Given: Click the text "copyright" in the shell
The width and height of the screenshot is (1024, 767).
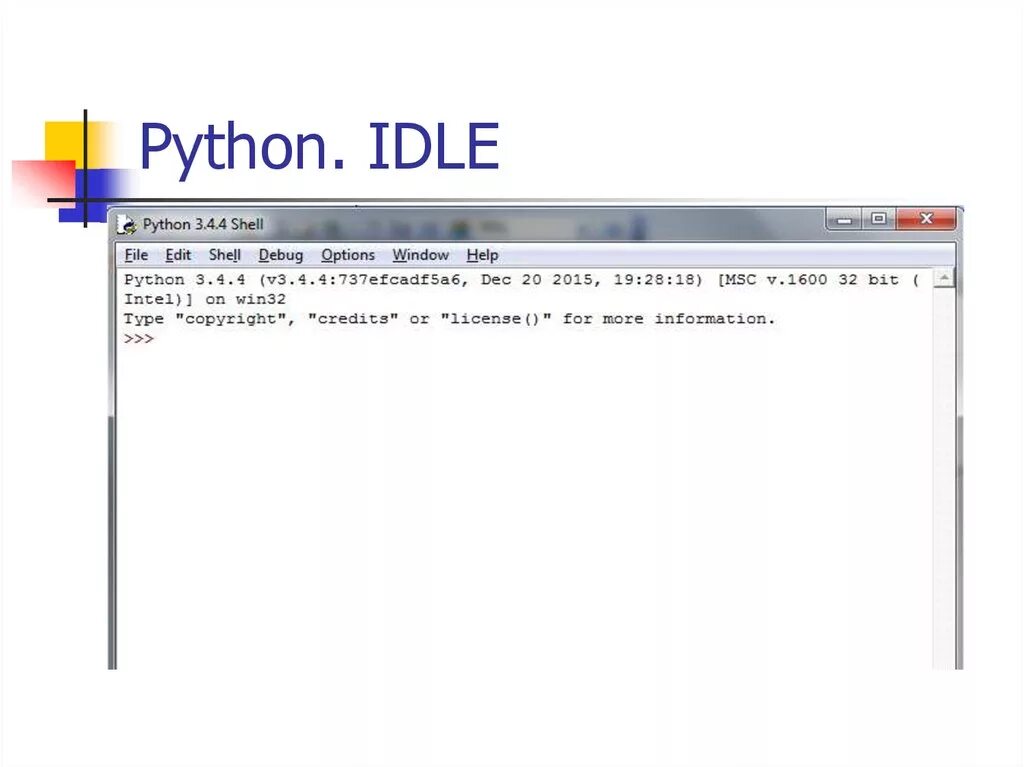Looking at the screenshot, I should pyautogui.click(x=231, y=319).
